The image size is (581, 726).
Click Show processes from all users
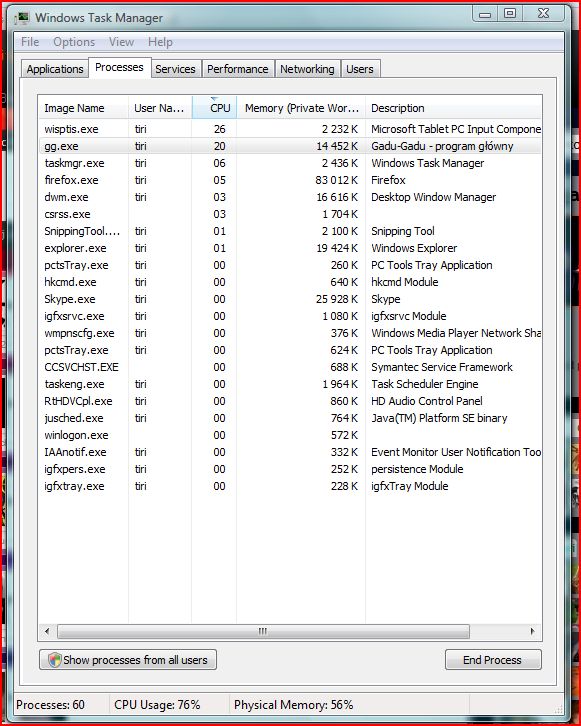(x=128, y=660)
